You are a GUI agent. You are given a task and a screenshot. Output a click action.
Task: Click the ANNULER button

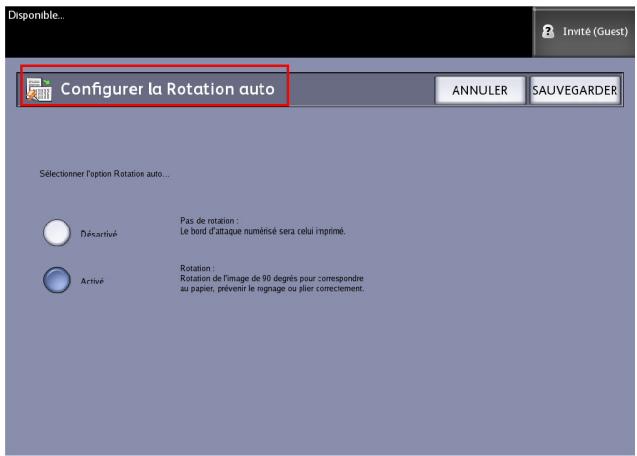coord(480,90)
